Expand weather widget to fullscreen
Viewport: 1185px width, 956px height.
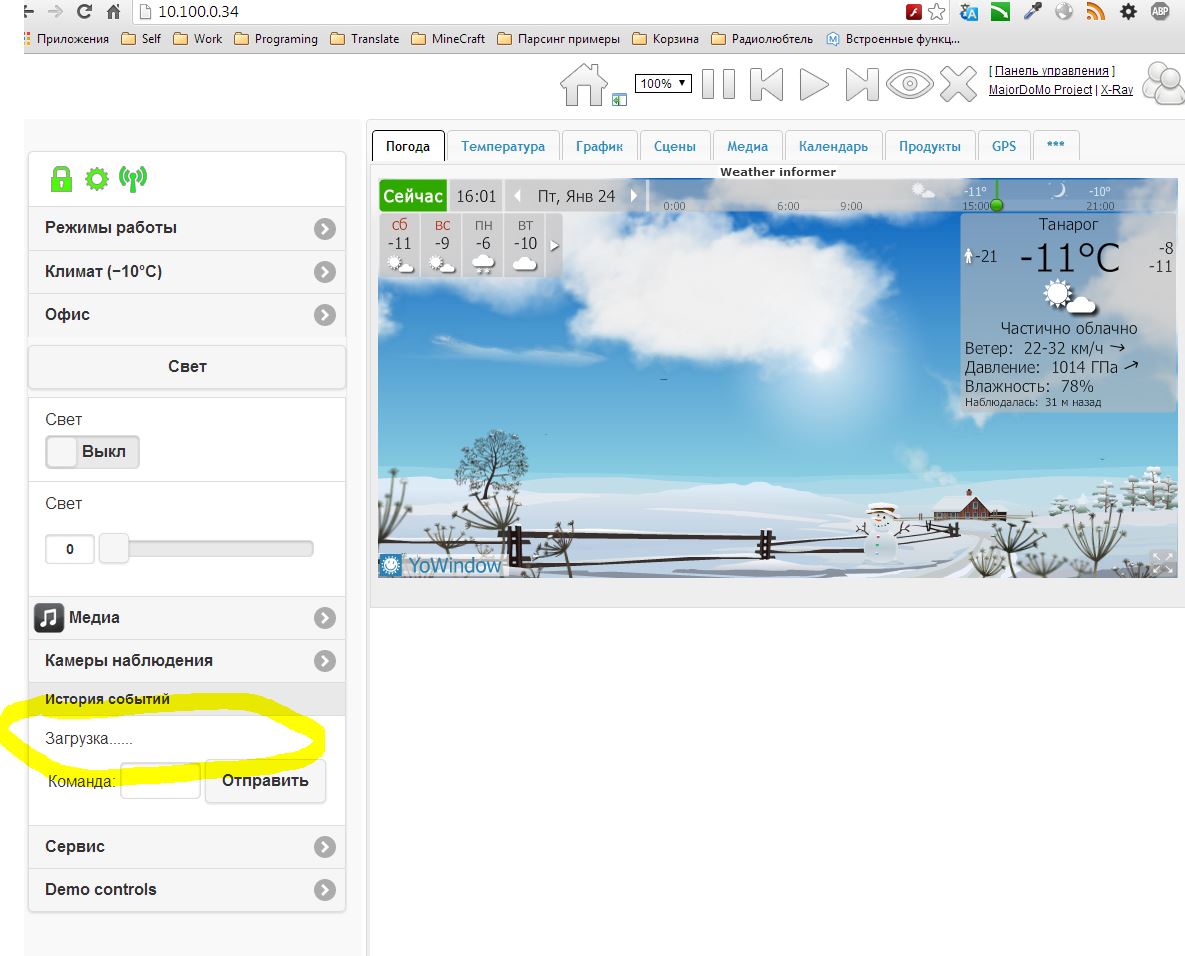click(x=1162, y=563)
